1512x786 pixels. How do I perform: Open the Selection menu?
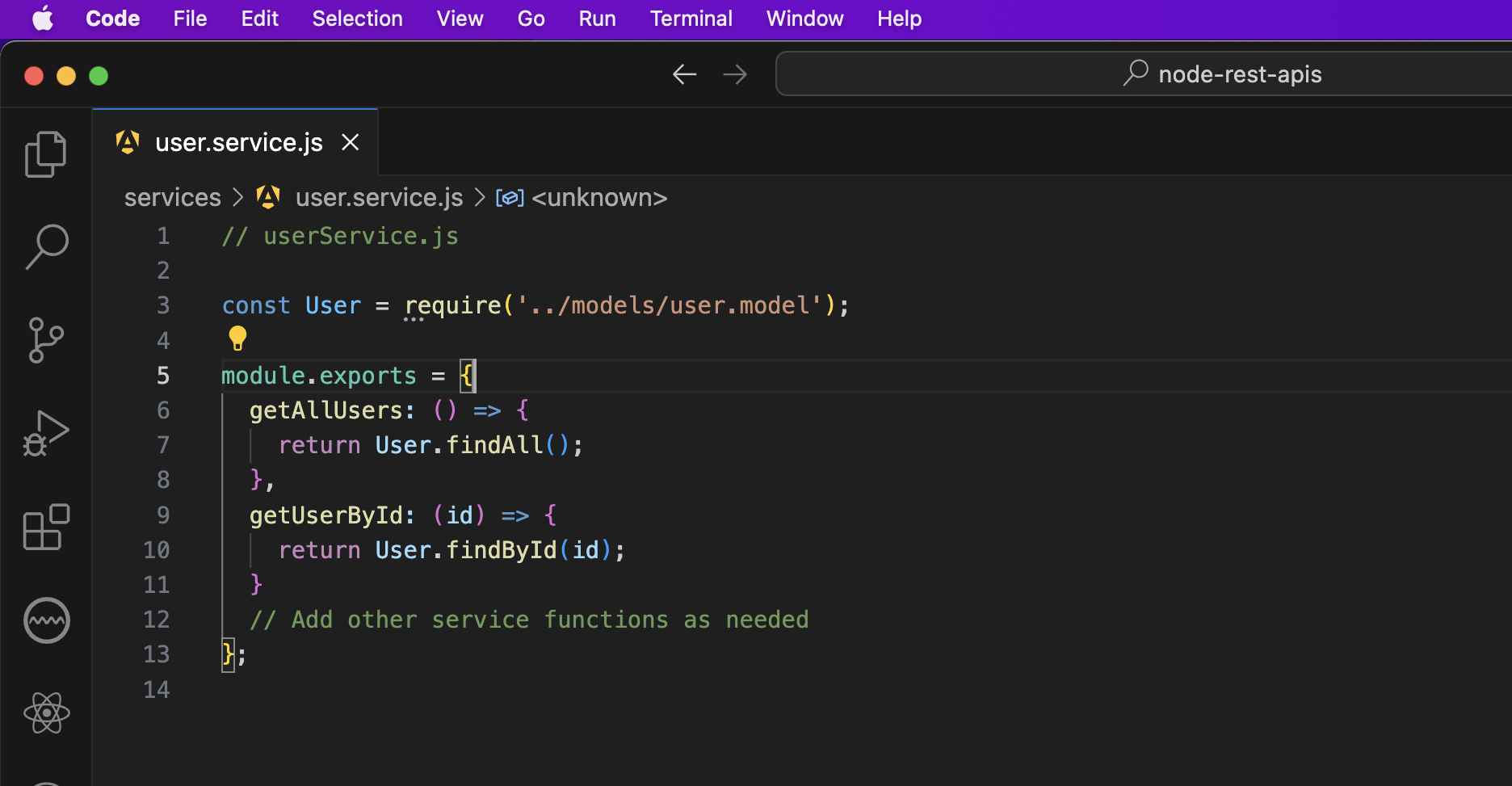357,19
